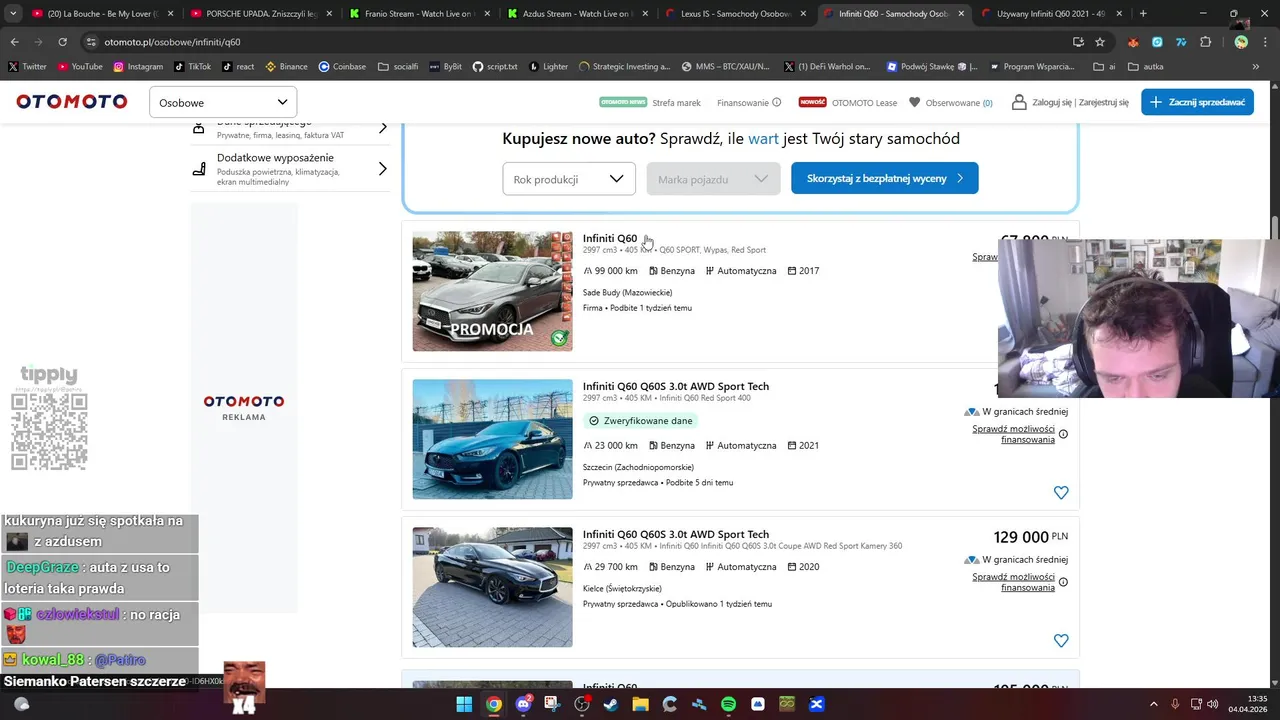The height and width of the screenshot is (720, 1280).
Task: Open Binance bookmark
Action: [286, 66]
